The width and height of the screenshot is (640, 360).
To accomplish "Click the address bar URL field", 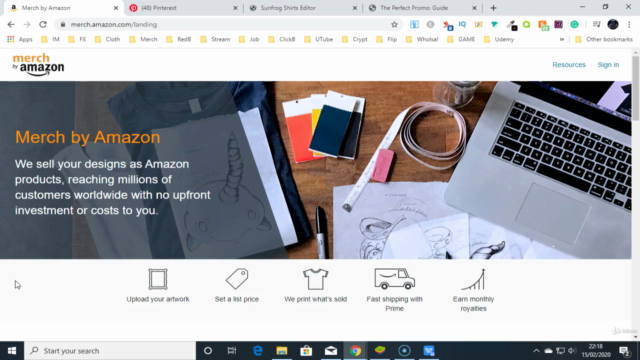I will pyautogui.click(x=229, y=24).
